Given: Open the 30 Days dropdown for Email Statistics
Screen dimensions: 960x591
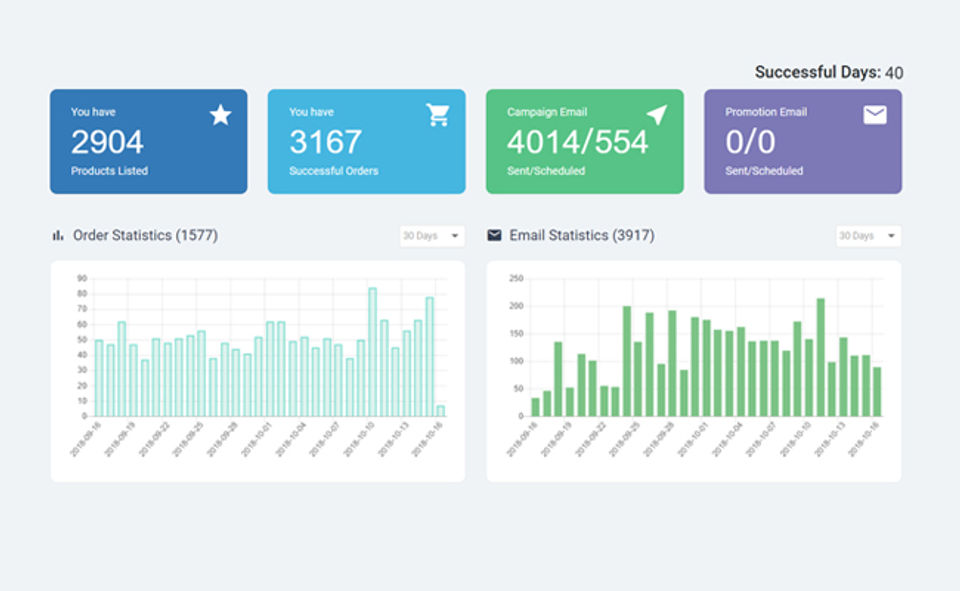Looking at the screenshot, I should 868,236.
